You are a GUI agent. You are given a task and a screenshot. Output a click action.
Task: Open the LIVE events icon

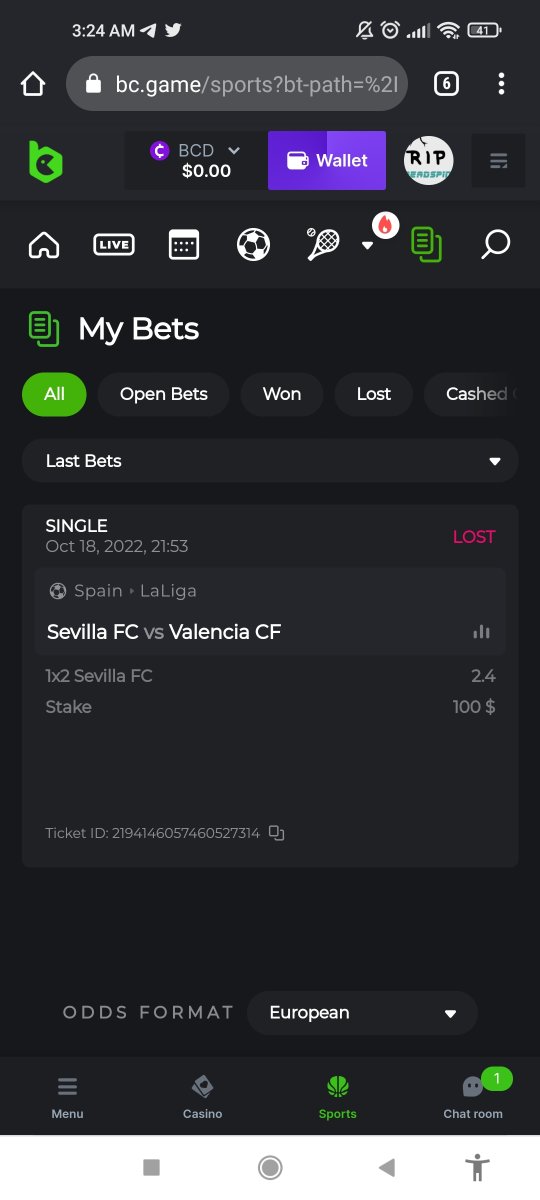tap(114, 244)
